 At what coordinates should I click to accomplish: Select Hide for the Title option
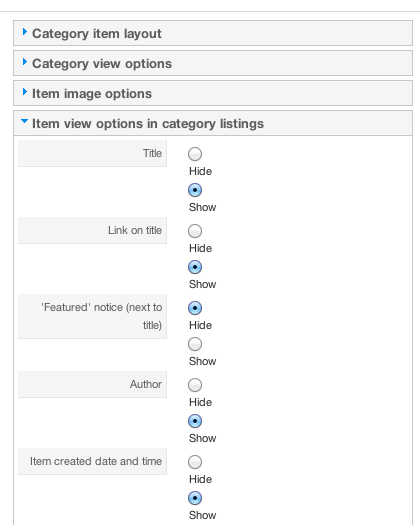point(195,154)
